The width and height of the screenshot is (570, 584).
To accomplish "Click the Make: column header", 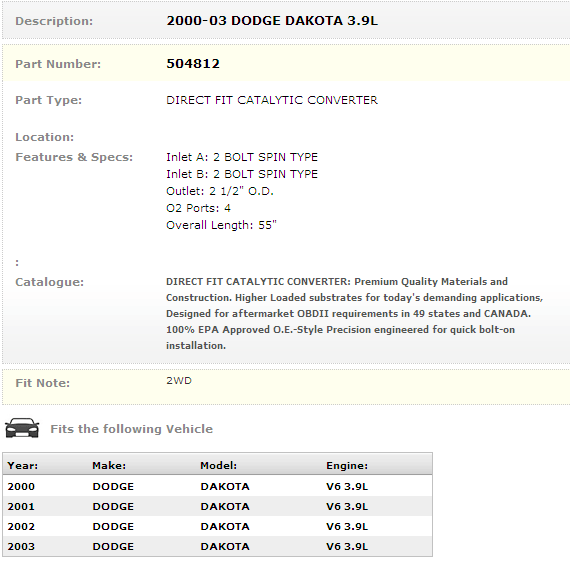I will point(109,466).
